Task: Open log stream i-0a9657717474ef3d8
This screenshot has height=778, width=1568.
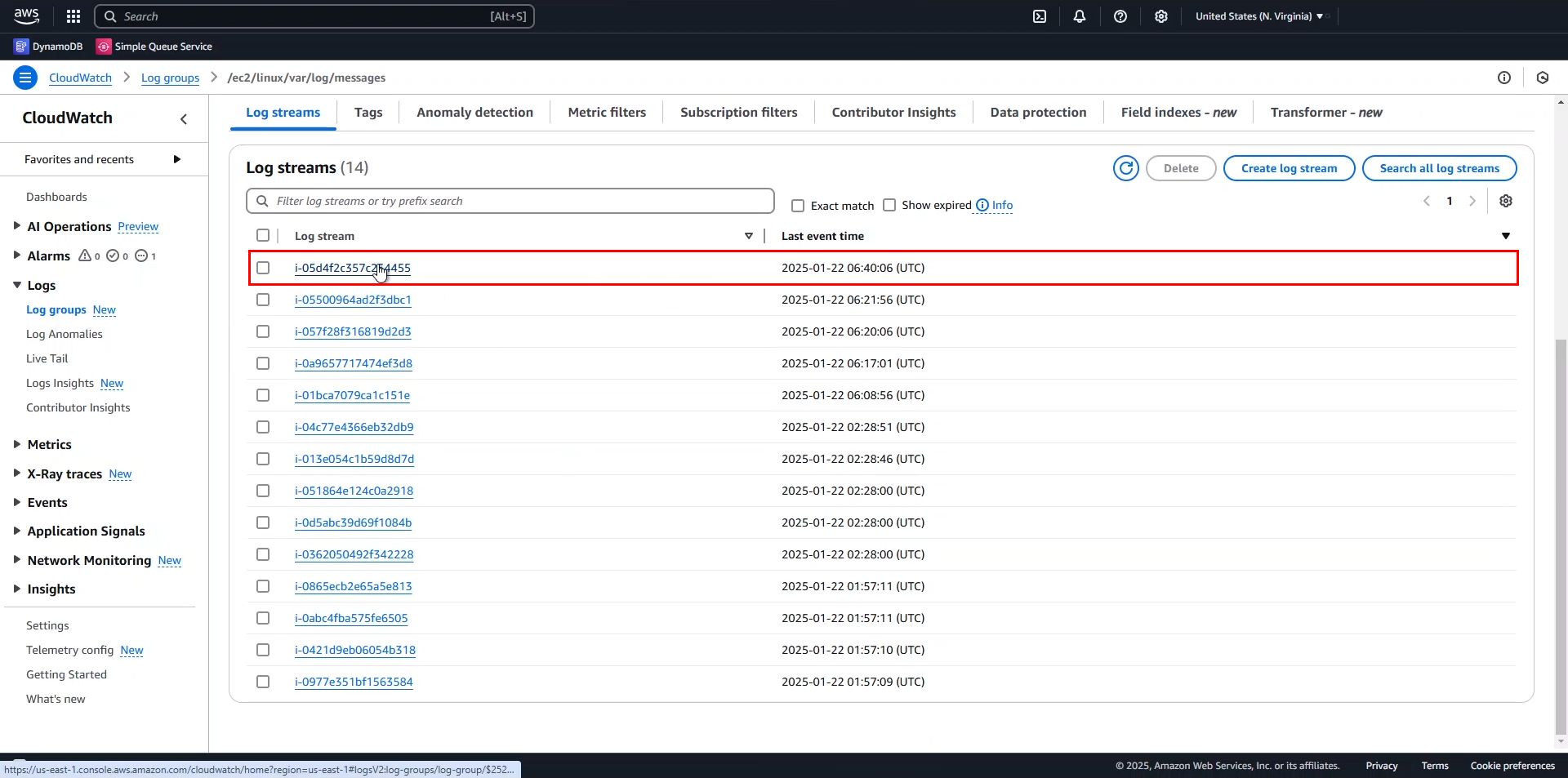Action: click(353, 363)
